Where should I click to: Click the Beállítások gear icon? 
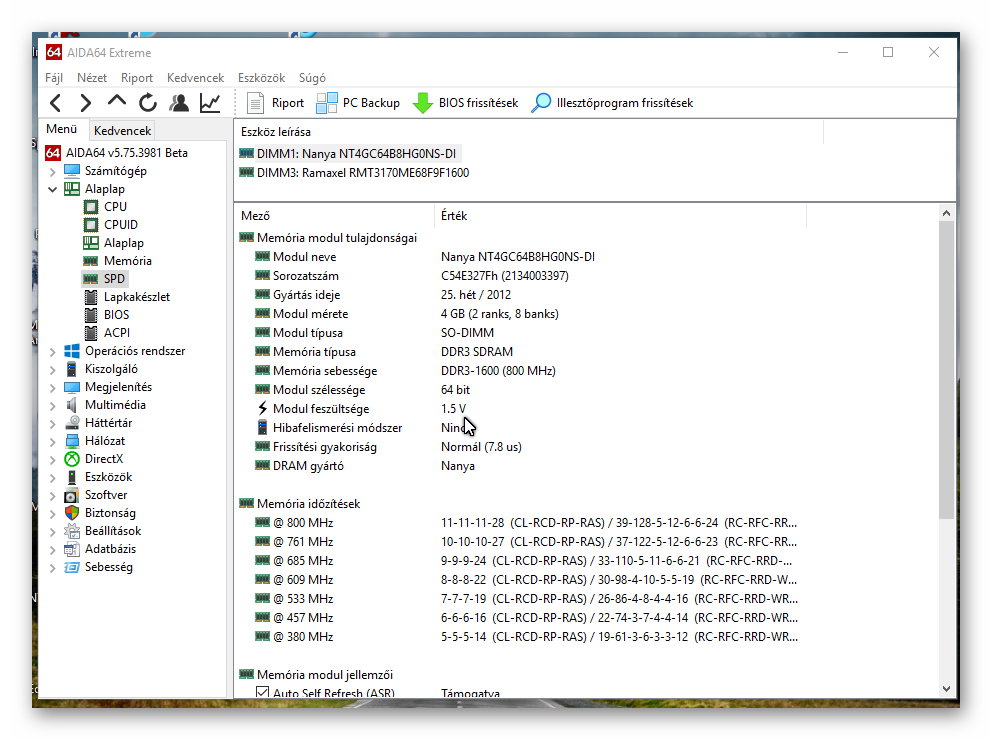coord(72,531)
